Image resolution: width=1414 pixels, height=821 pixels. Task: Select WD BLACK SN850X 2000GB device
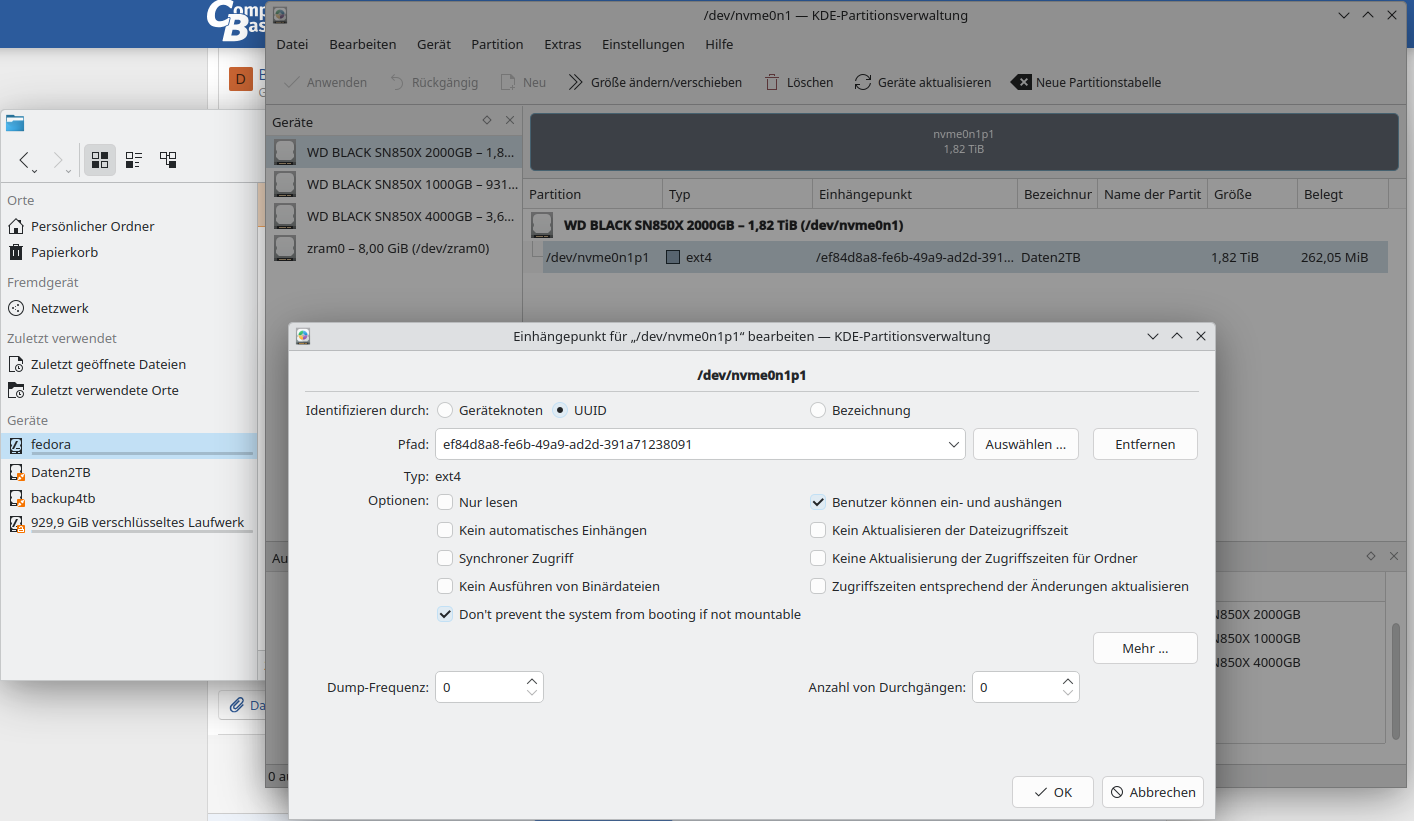click(395, 153)
